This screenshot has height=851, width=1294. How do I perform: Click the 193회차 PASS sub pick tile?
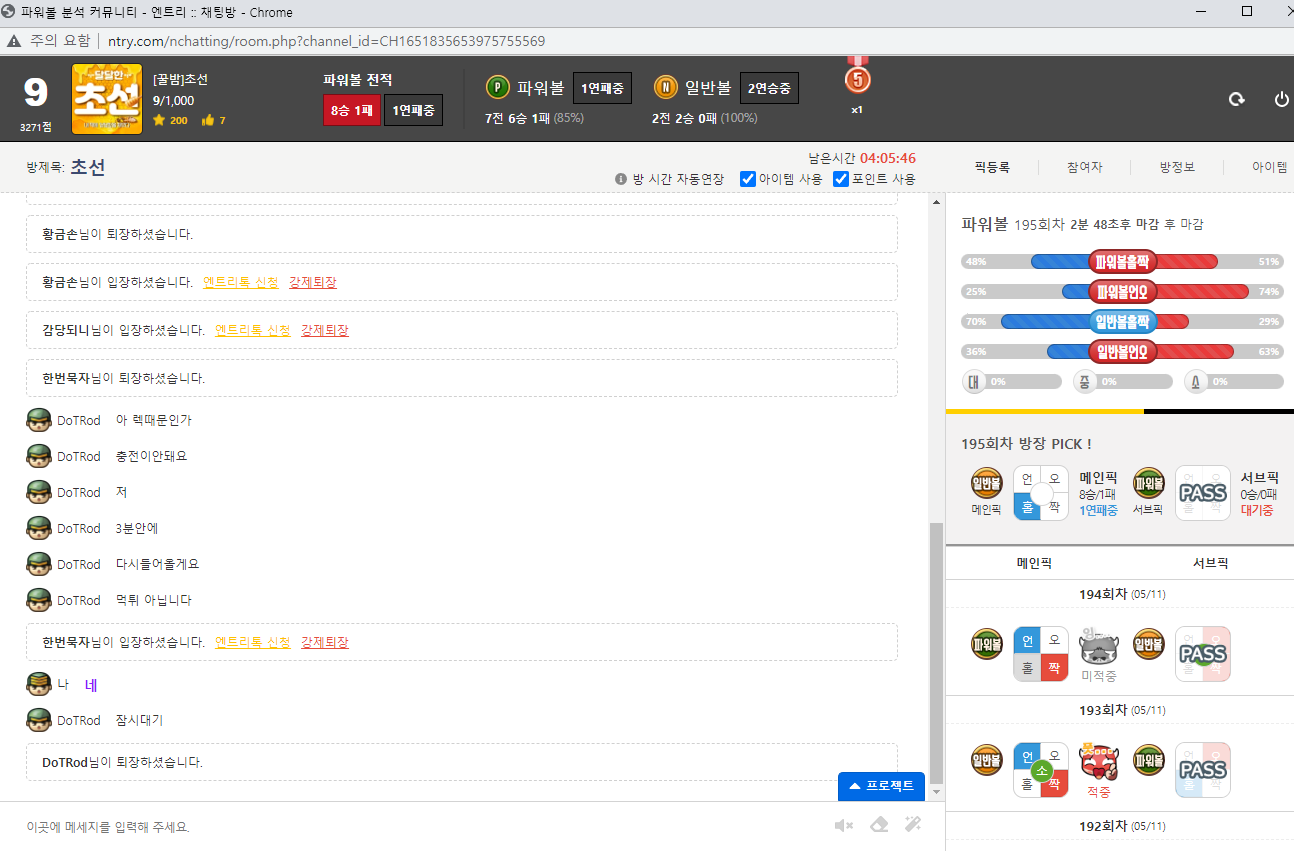[x=1203, y=770]
